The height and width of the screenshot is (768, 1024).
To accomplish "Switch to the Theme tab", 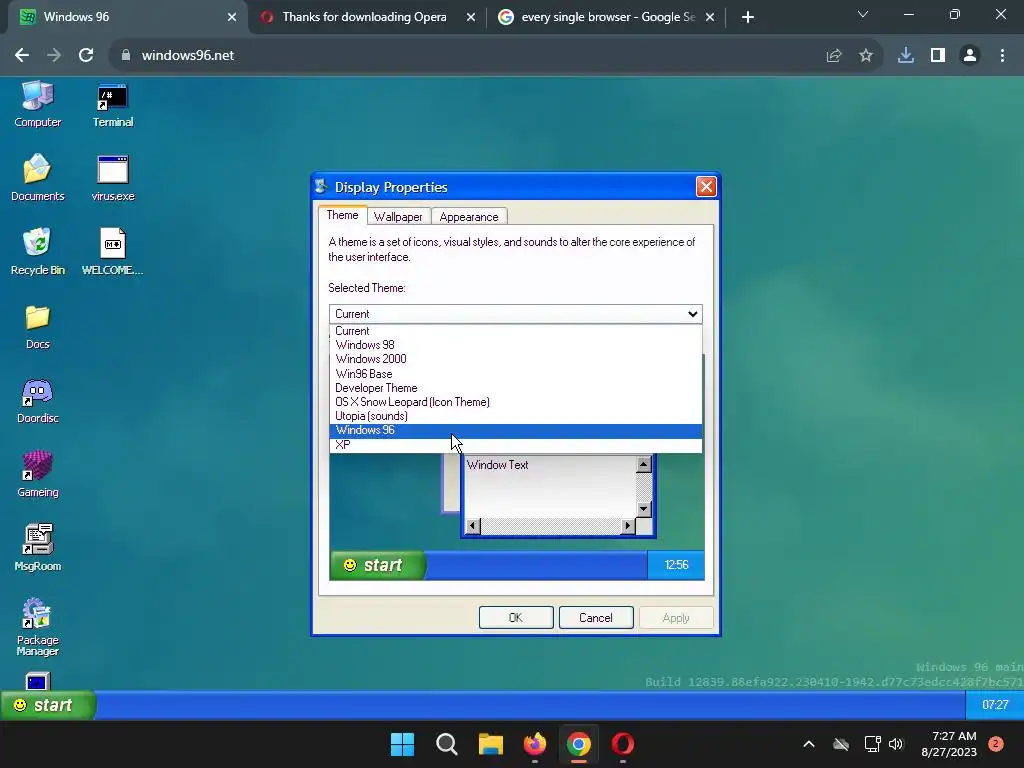I will (342, 215).
